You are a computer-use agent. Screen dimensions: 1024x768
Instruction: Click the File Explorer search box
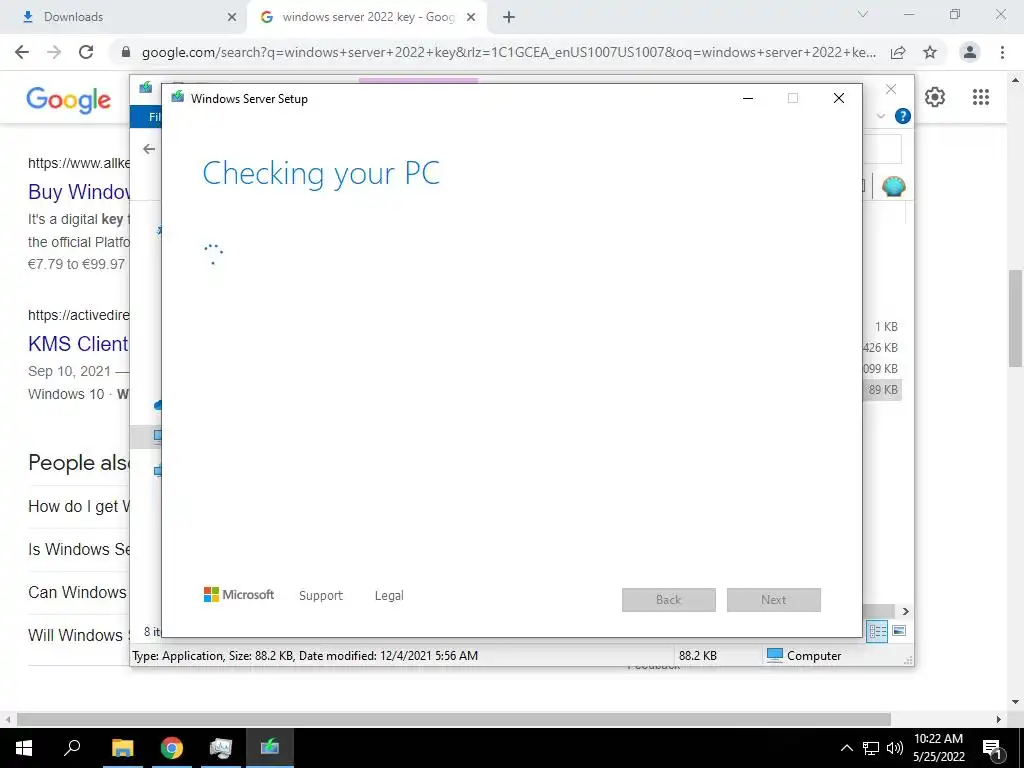click(x=882, y=149)
